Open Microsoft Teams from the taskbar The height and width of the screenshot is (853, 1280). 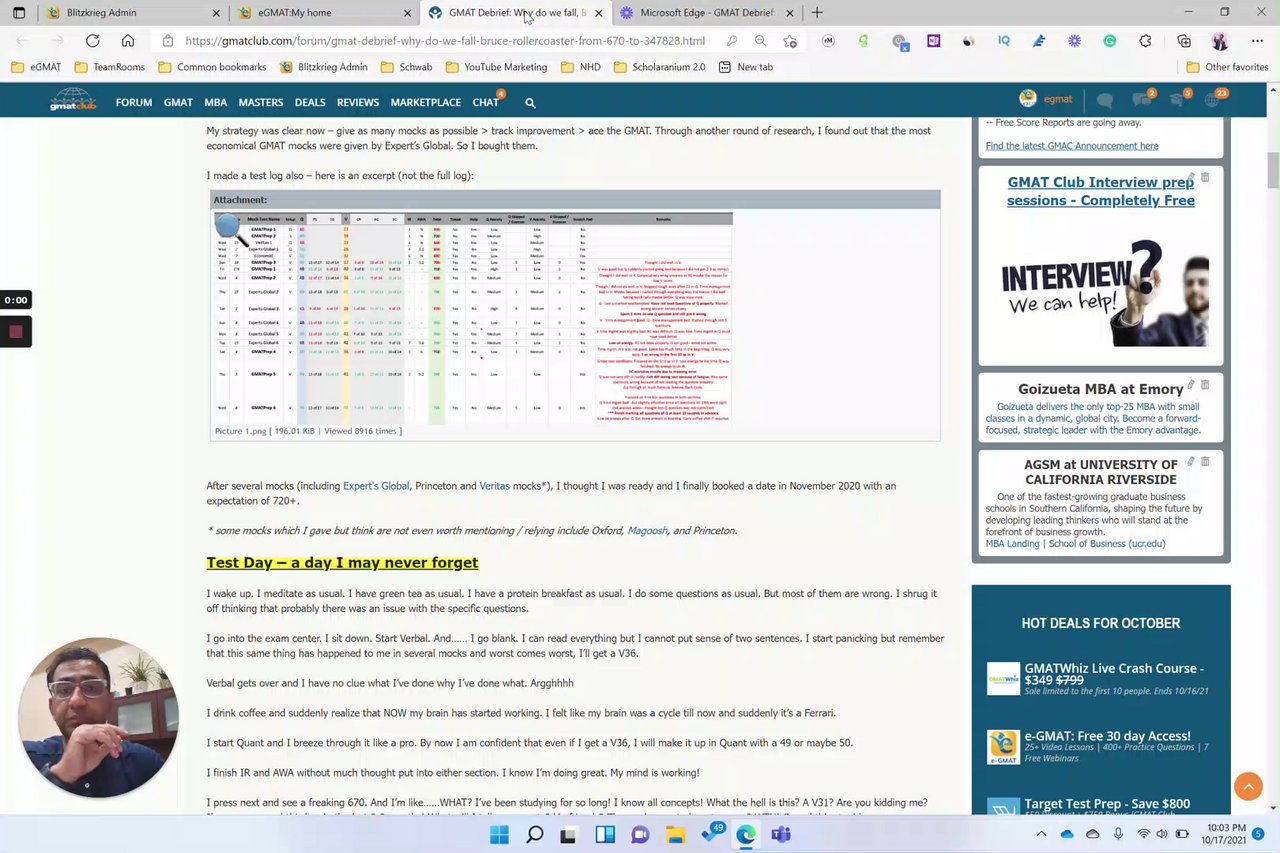coord(781,834)
